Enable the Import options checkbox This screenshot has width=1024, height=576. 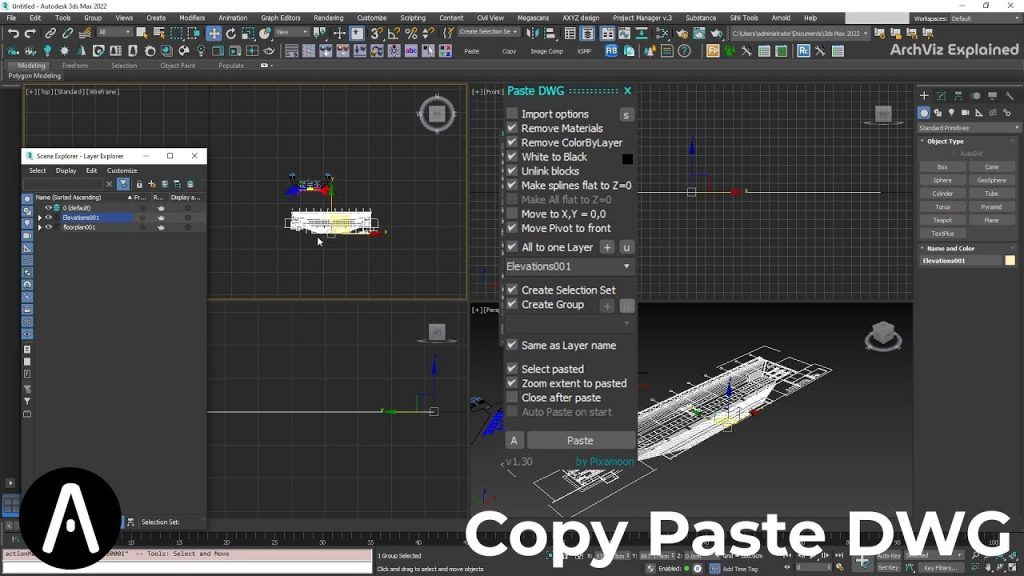tap(512, 114)
